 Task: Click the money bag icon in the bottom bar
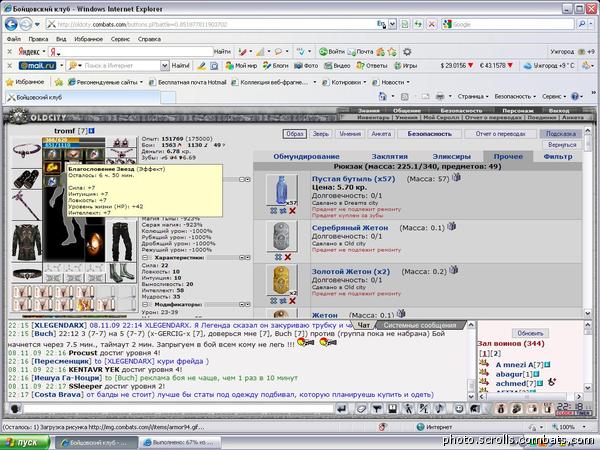pos(501,409)
